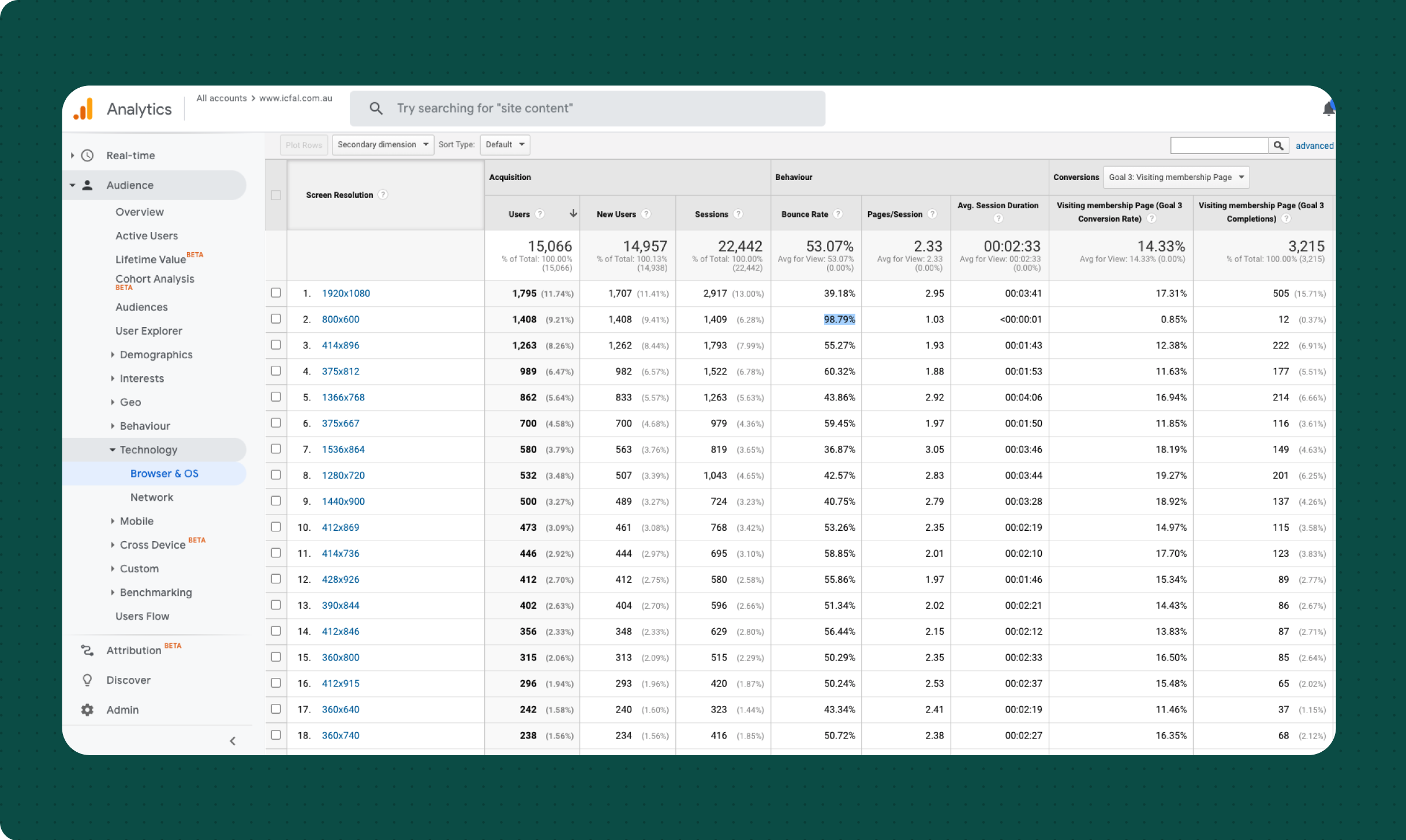Open the Users Flow report
Viewport: 1406px width, 840px height.
point(143,616)
